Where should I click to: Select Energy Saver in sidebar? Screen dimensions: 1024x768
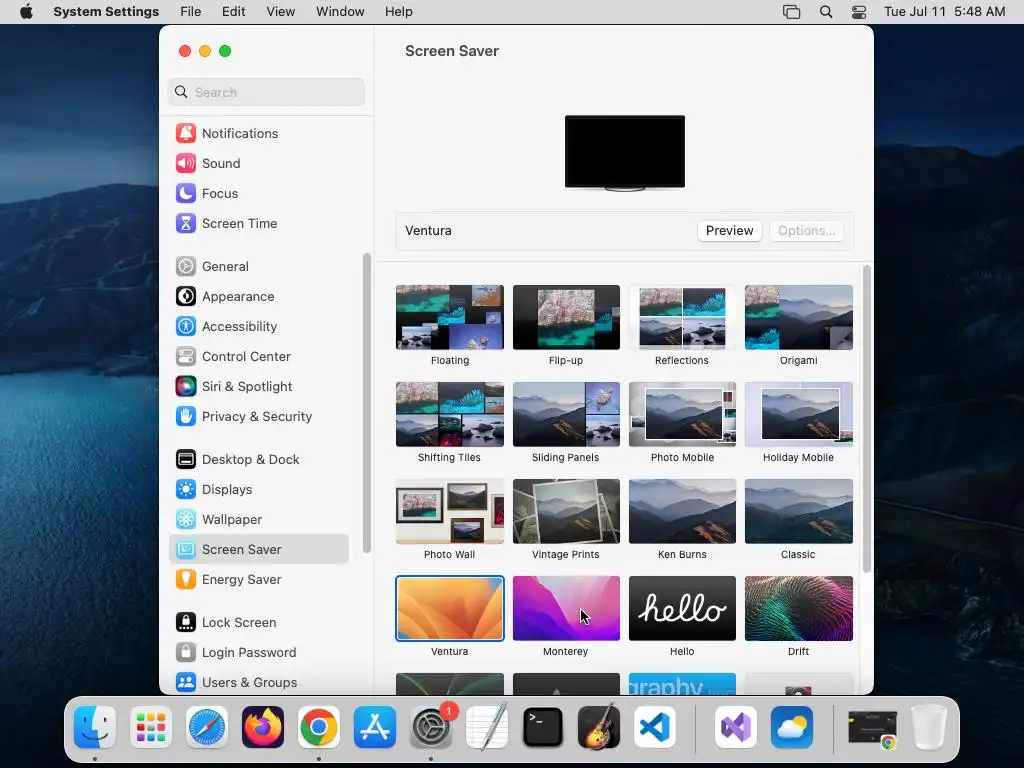pos(259,580)
